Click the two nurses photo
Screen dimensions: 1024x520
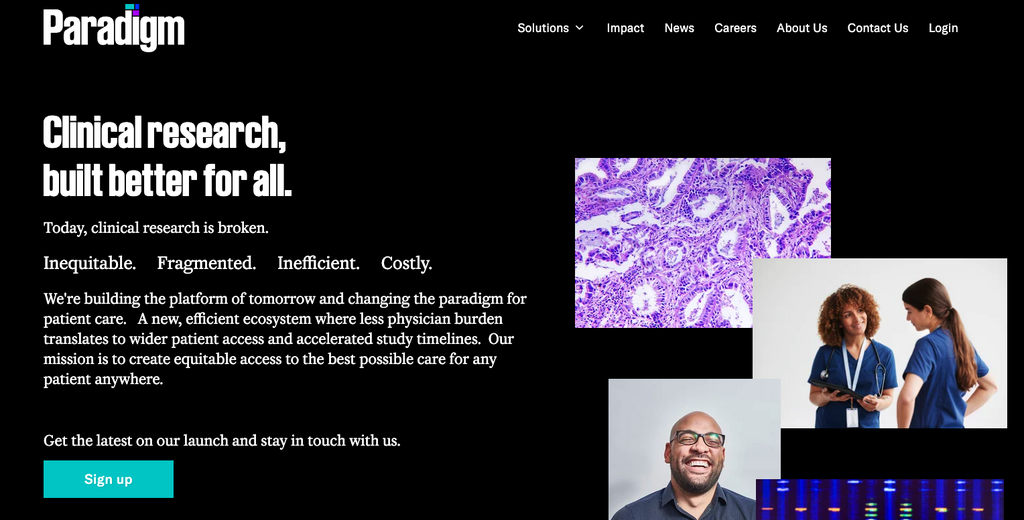(880, 343)
